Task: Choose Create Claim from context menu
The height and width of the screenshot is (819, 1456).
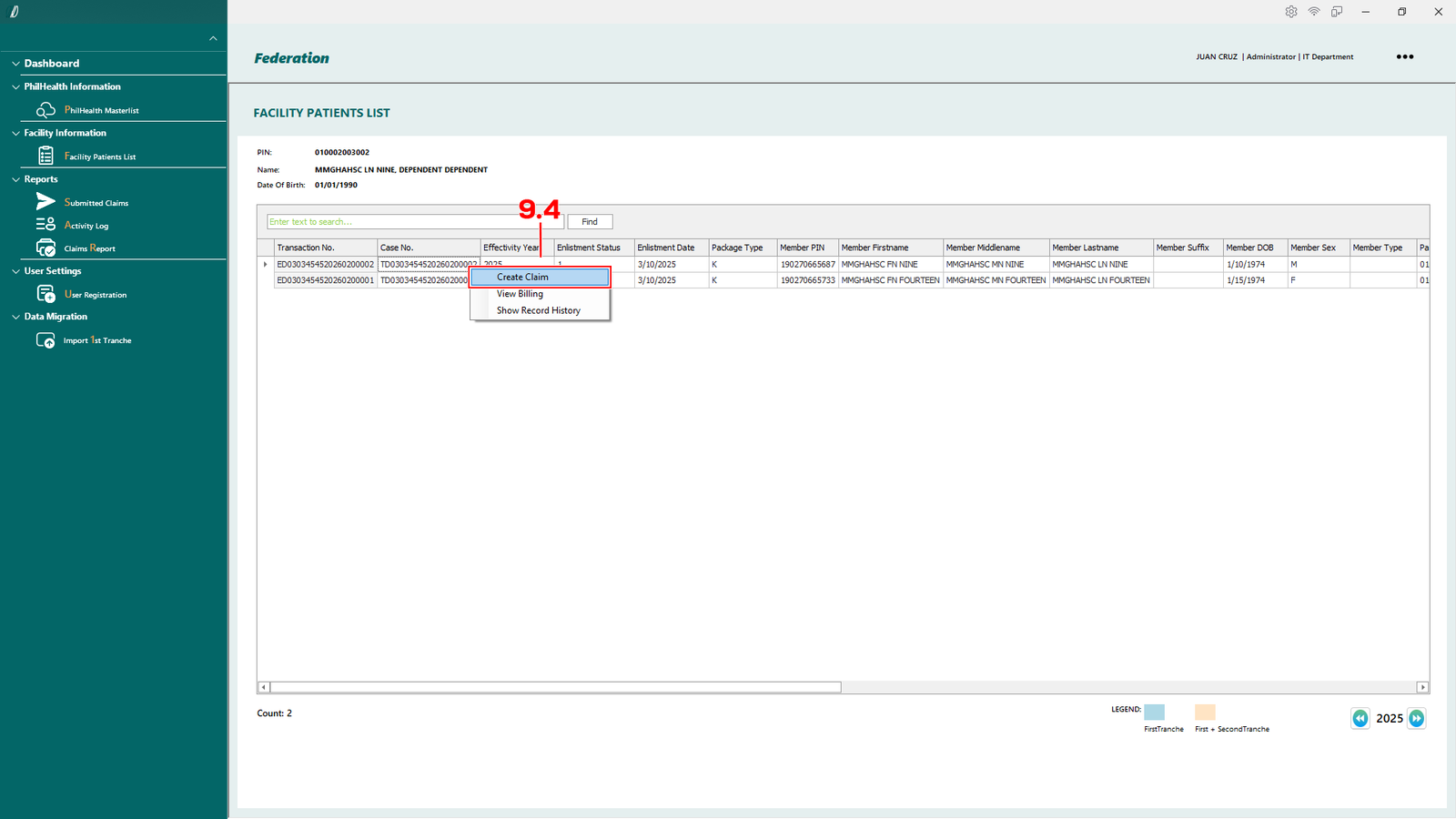Action: click(x=539, y=277)
